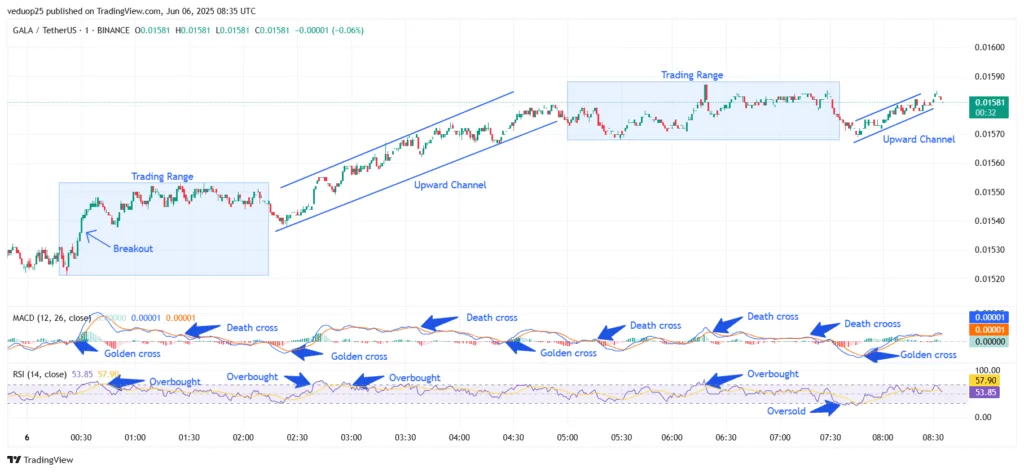Click the TradingView logo at bottom left

40,460
